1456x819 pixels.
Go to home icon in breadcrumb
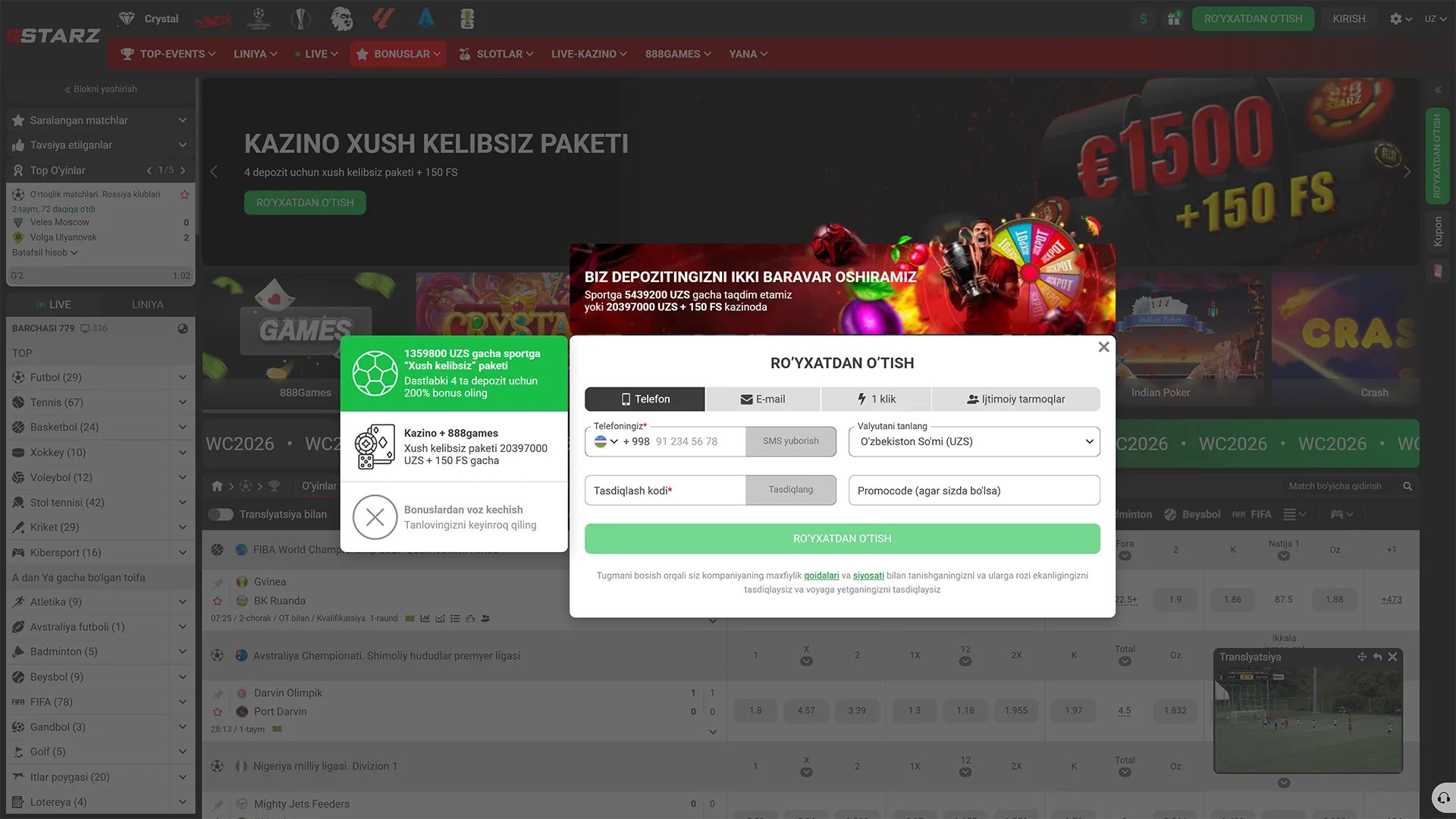[217, 486]
